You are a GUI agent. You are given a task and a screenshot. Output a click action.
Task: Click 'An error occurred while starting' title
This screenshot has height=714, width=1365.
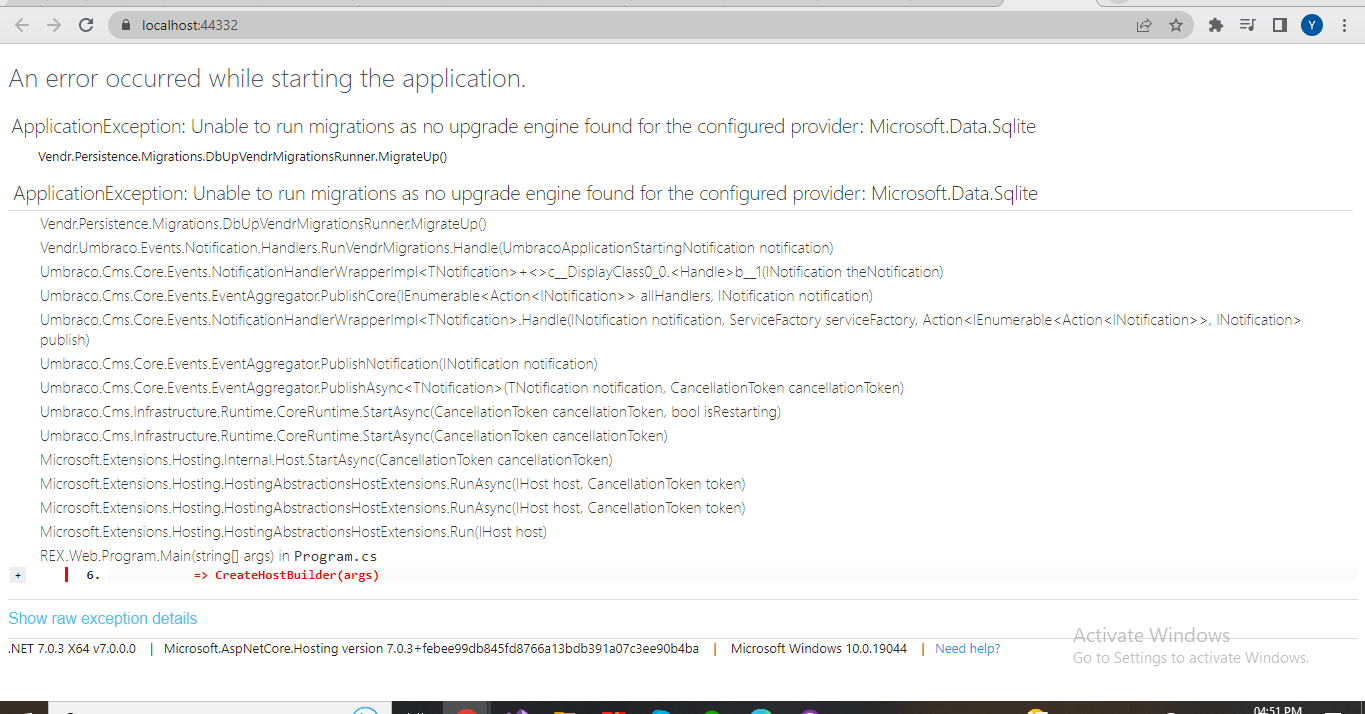(x=267, y=79)
